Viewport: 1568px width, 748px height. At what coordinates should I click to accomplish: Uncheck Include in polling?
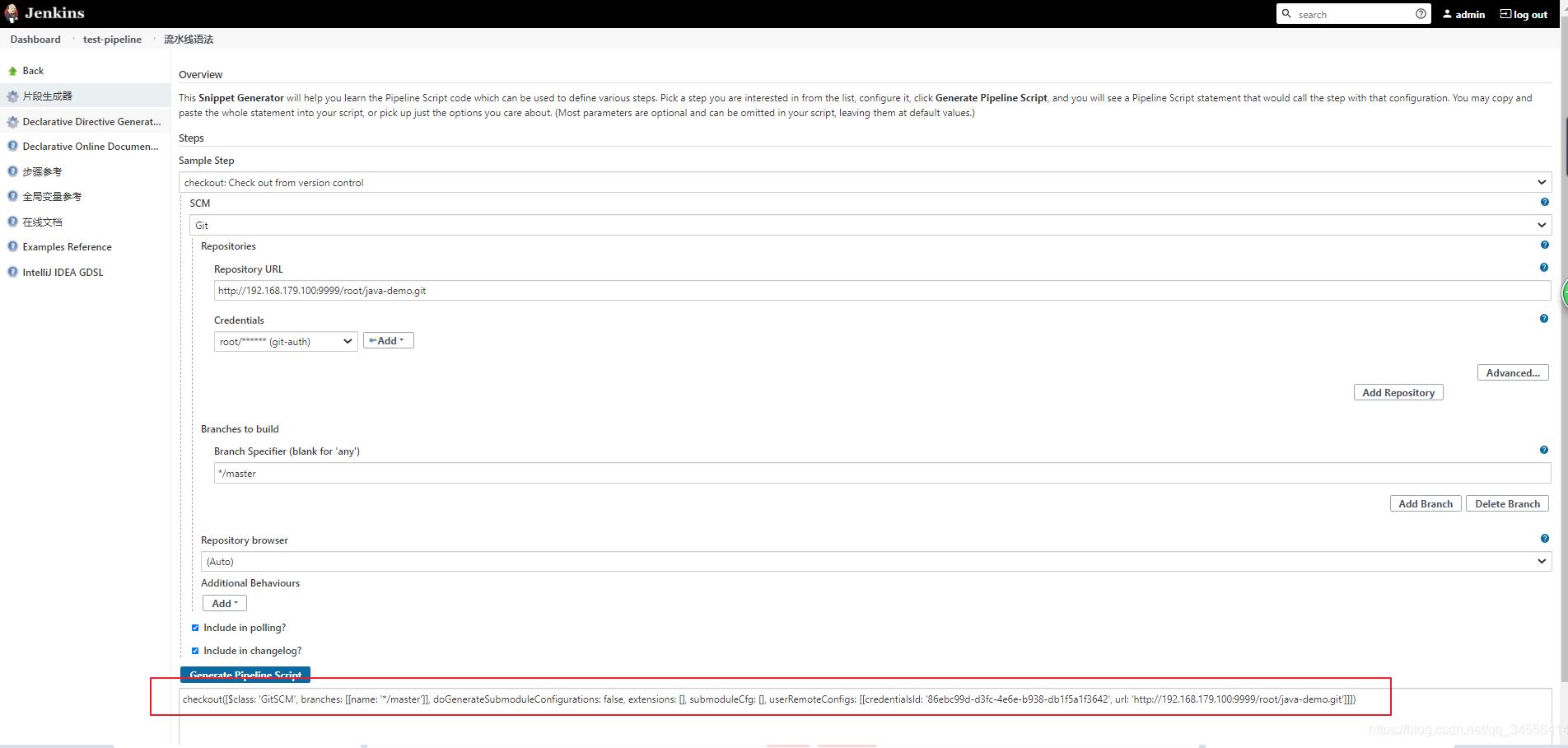(195, 627)
